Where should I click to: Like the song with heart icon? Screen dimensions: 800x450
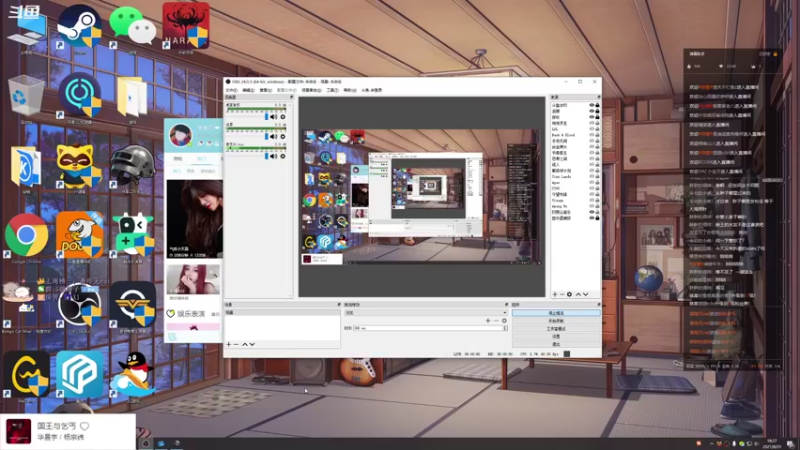[x=85, y=426]
